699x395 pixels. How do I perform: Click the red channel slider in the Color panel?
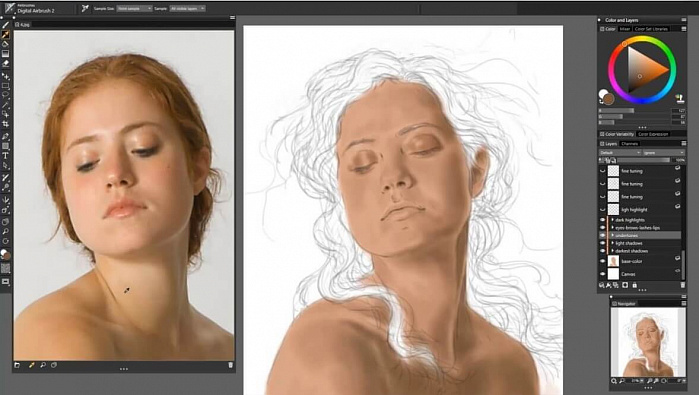635,111
